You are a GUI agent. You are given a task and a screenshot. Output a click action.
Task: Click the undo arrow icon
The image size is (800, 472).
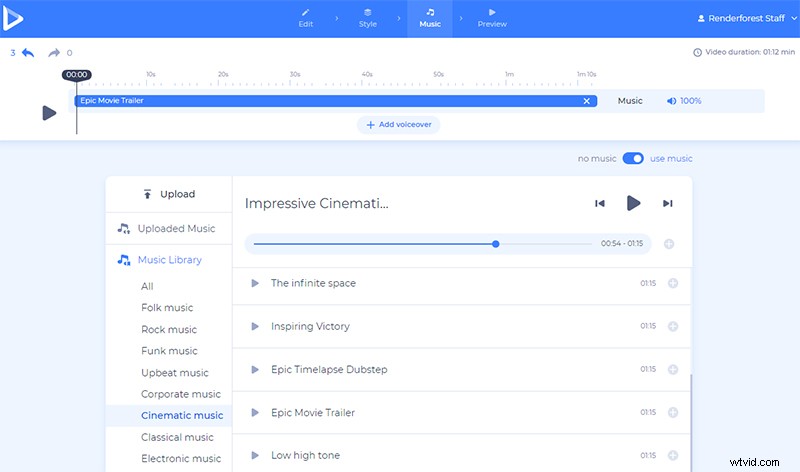28,53
